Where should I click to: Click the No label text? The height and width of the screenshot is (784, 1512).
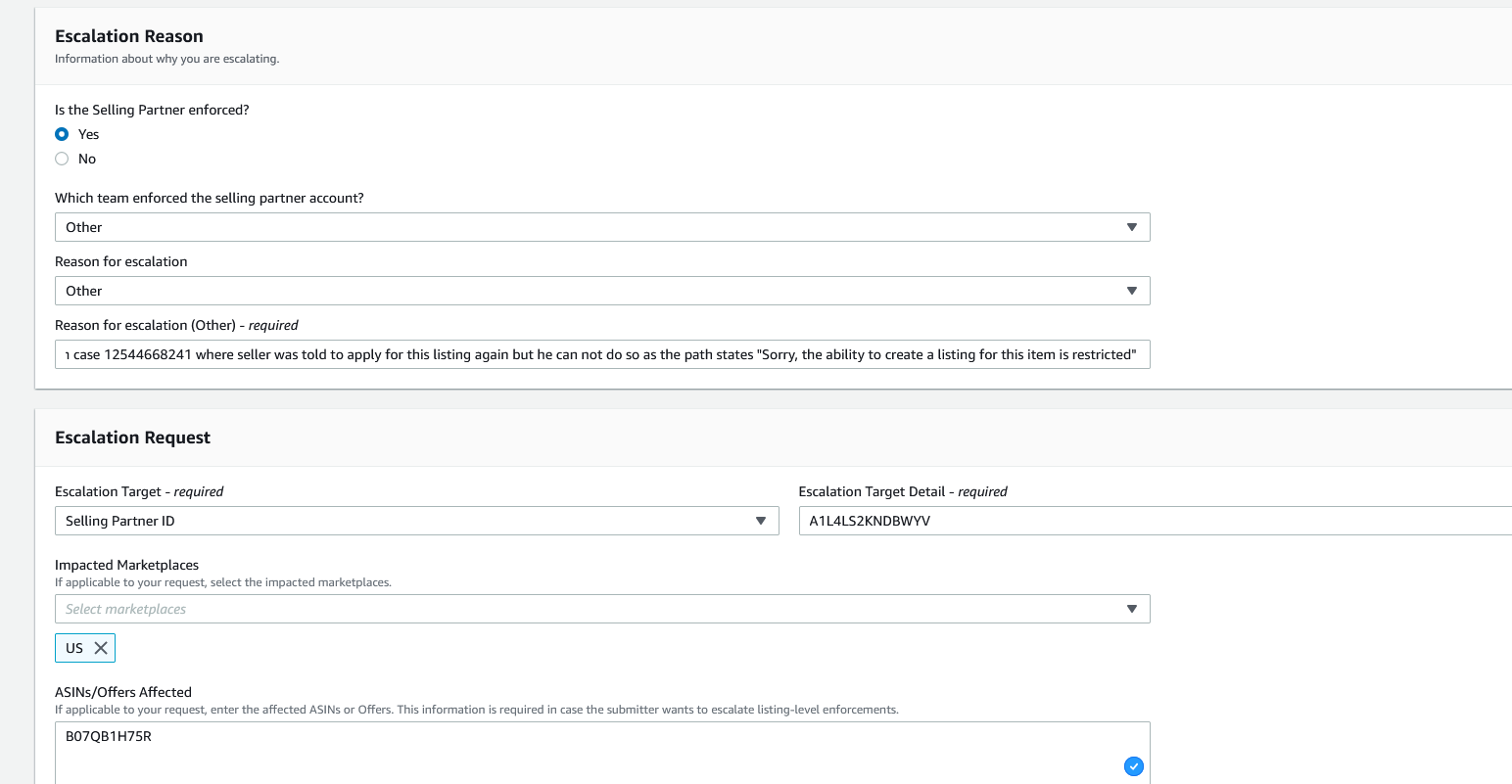(x=87, y=159)
